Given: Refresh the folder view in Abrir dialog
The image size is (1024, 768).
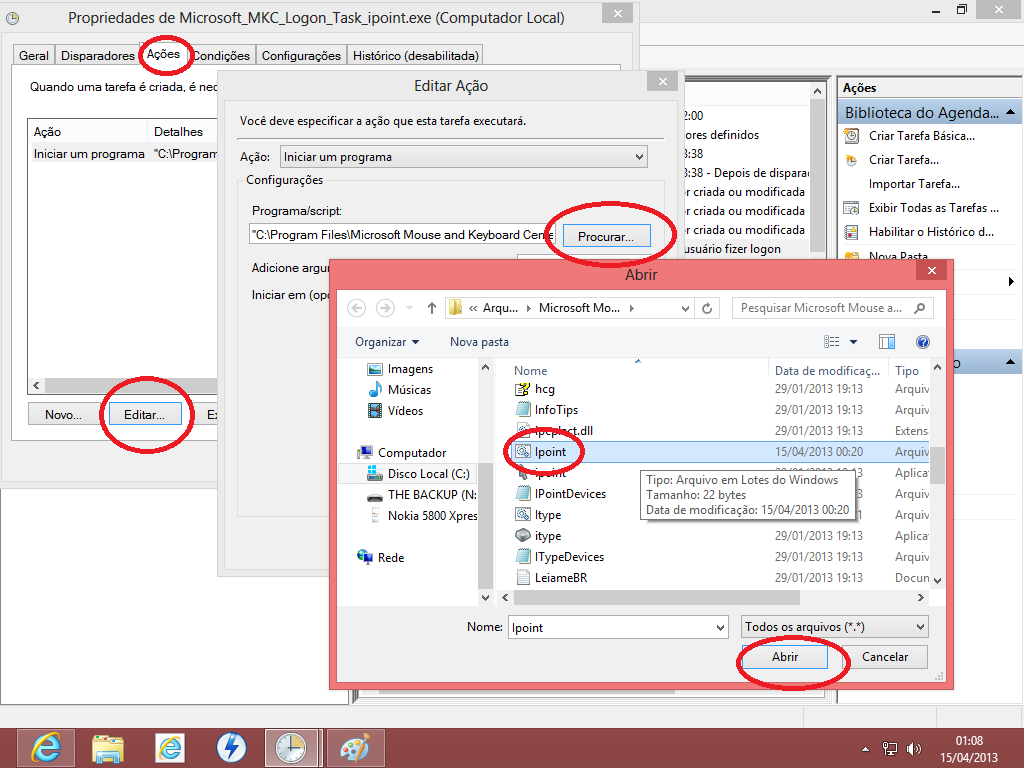Looking at the screenshot, I should click(707, 308).
